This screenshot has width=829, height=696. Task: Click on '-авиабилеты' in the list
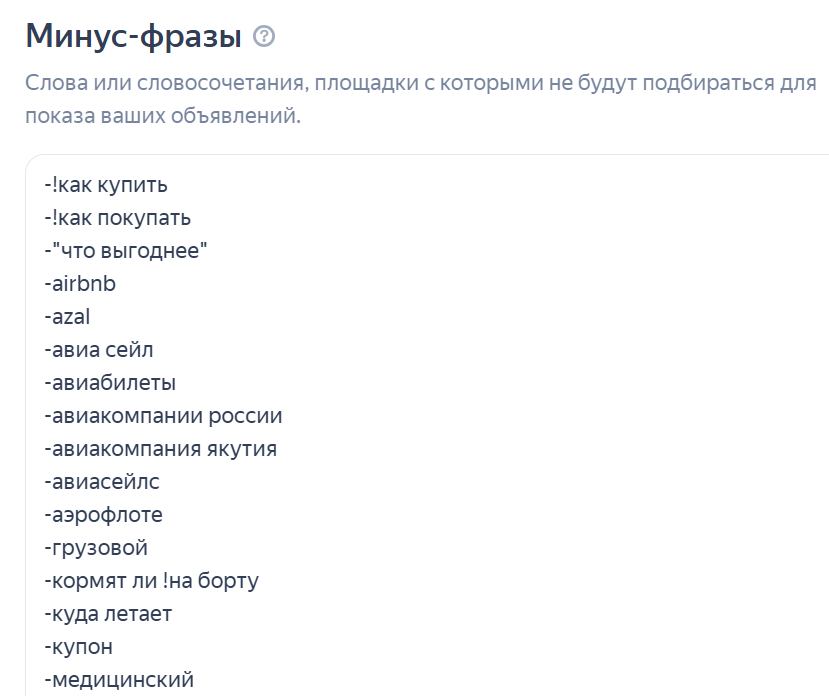pos(110,383)
